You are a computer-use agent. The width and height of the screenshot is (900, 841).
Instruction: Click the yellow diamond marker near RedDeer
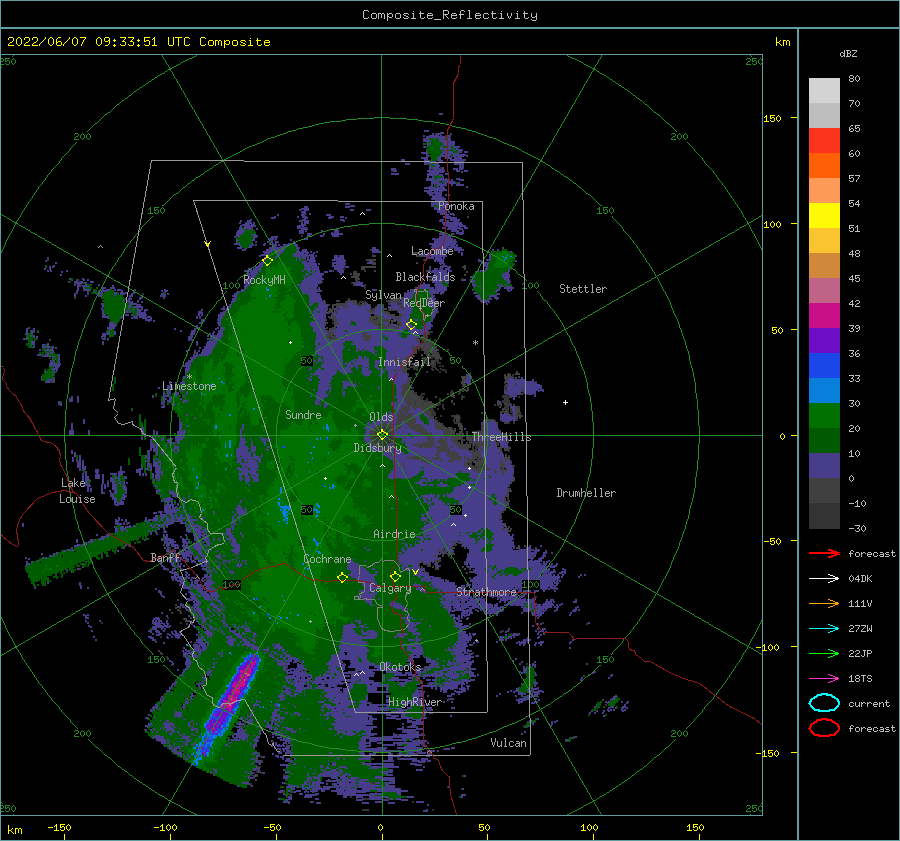point(412,324)
